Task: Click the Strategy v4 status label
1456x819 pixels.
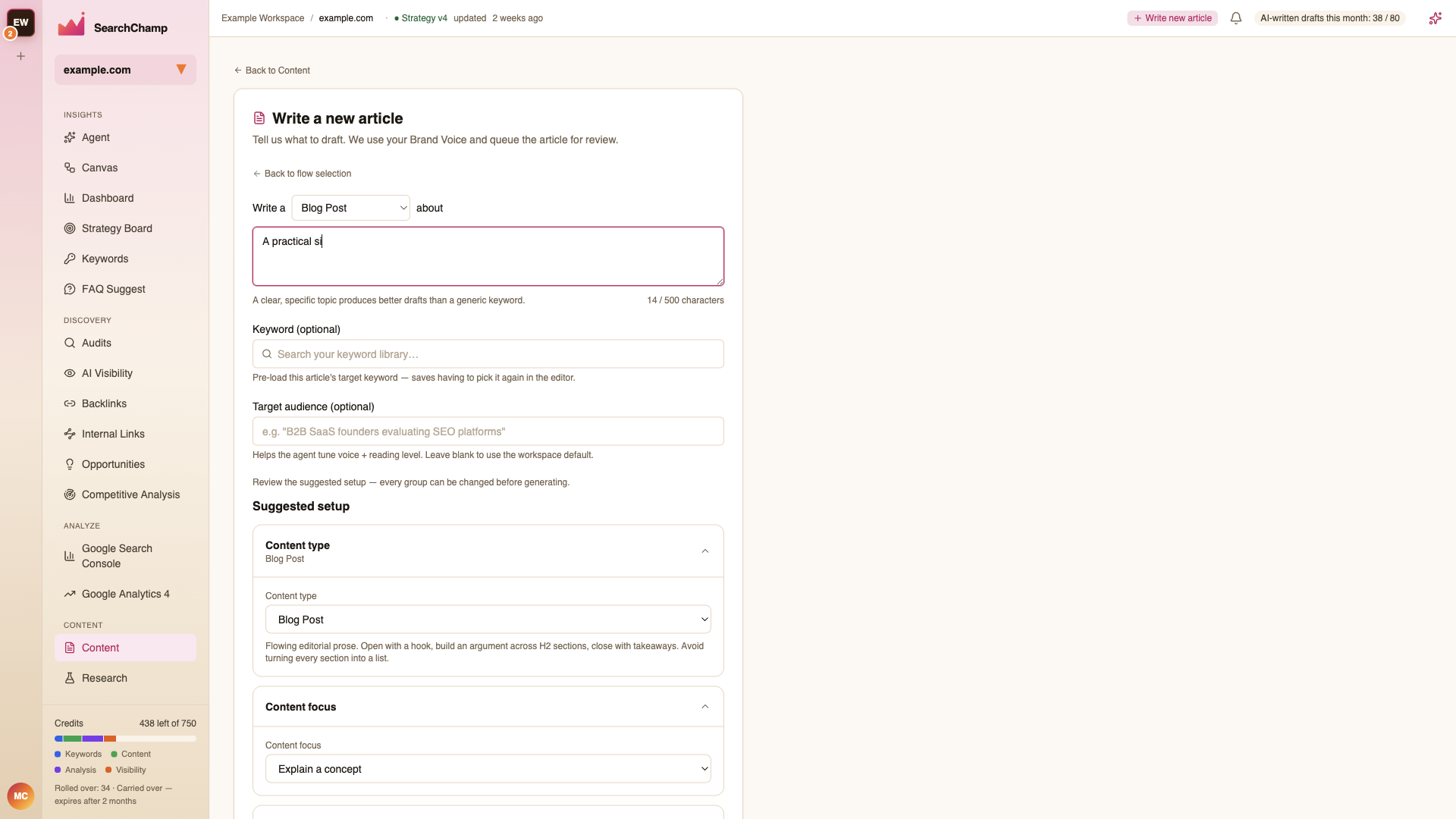Action: click(421, 18)
